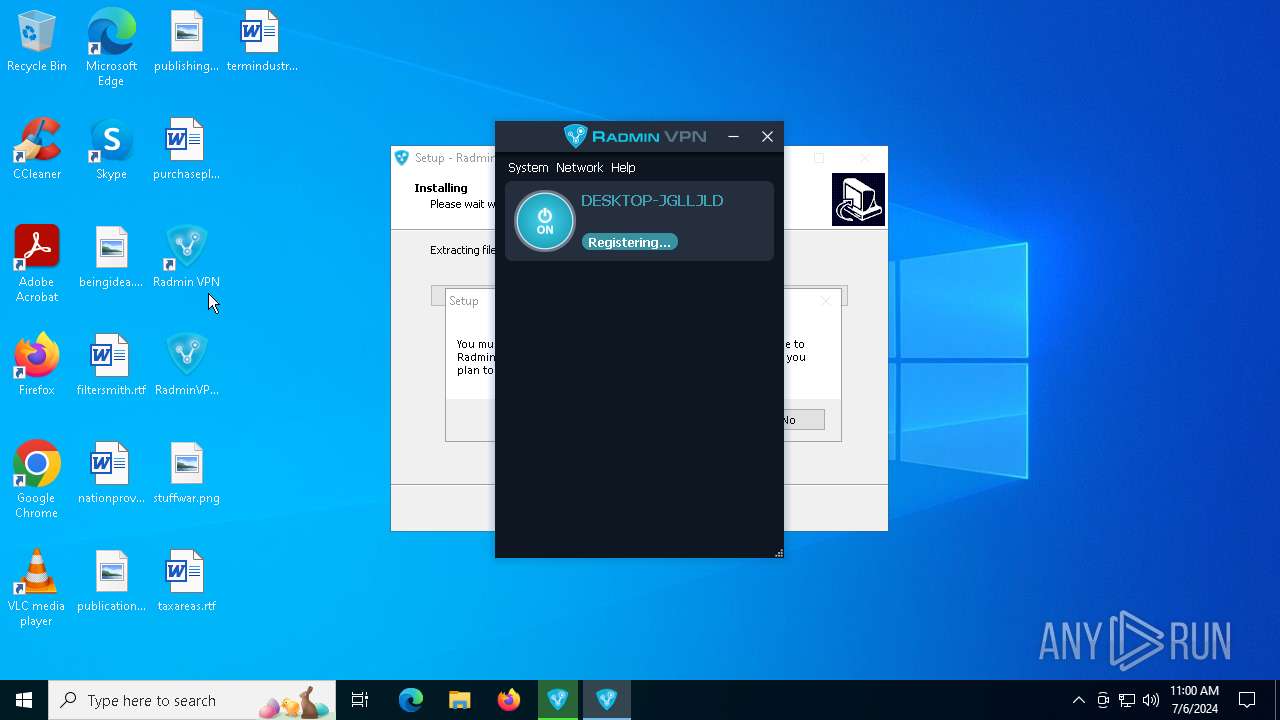Close the Radmin VPN window
The height and width of the screenshot is (720, 1280).
[767, 137]
